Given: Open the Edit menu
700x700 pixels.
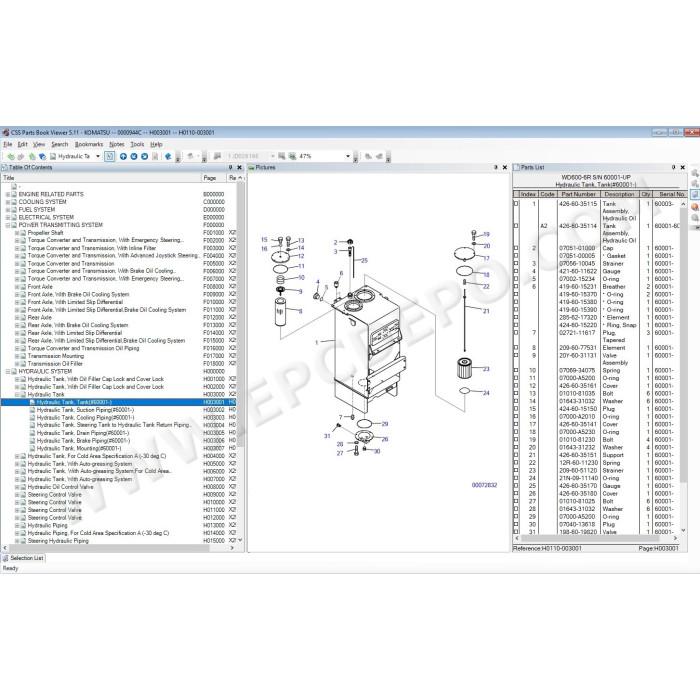Looking at the screenshot, I should pos(22,144).
